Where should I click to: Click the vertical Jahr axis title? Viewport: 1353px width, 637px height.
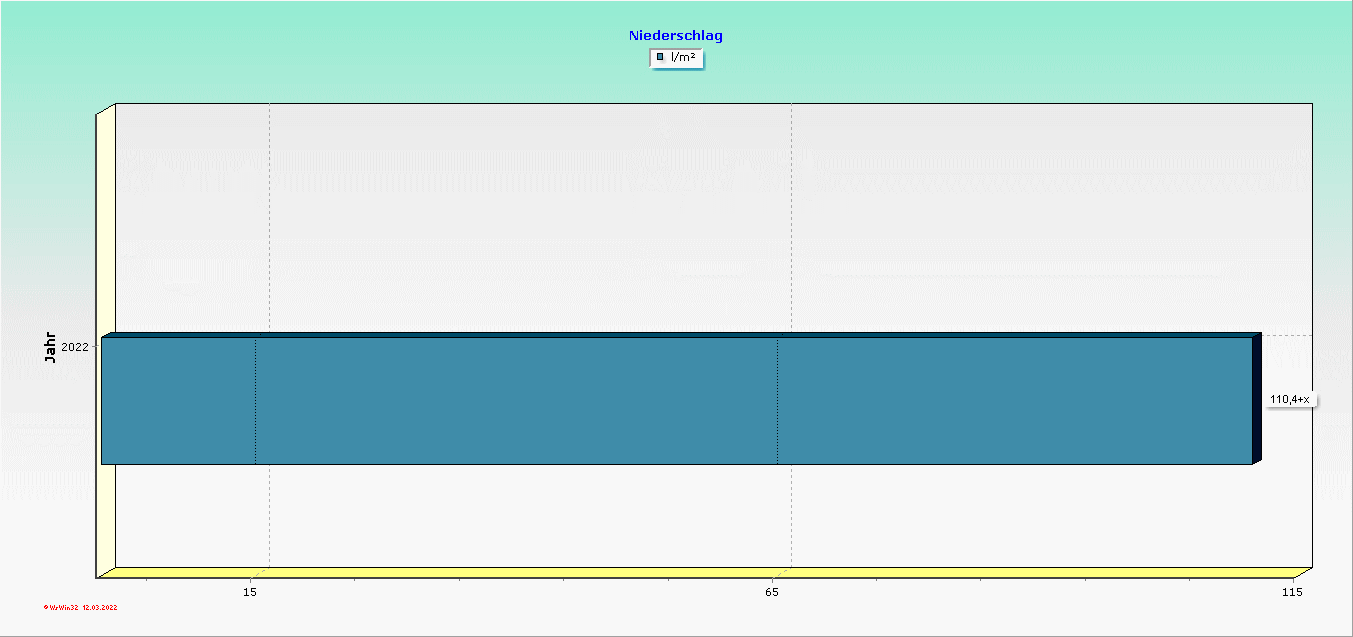point(50,346)
